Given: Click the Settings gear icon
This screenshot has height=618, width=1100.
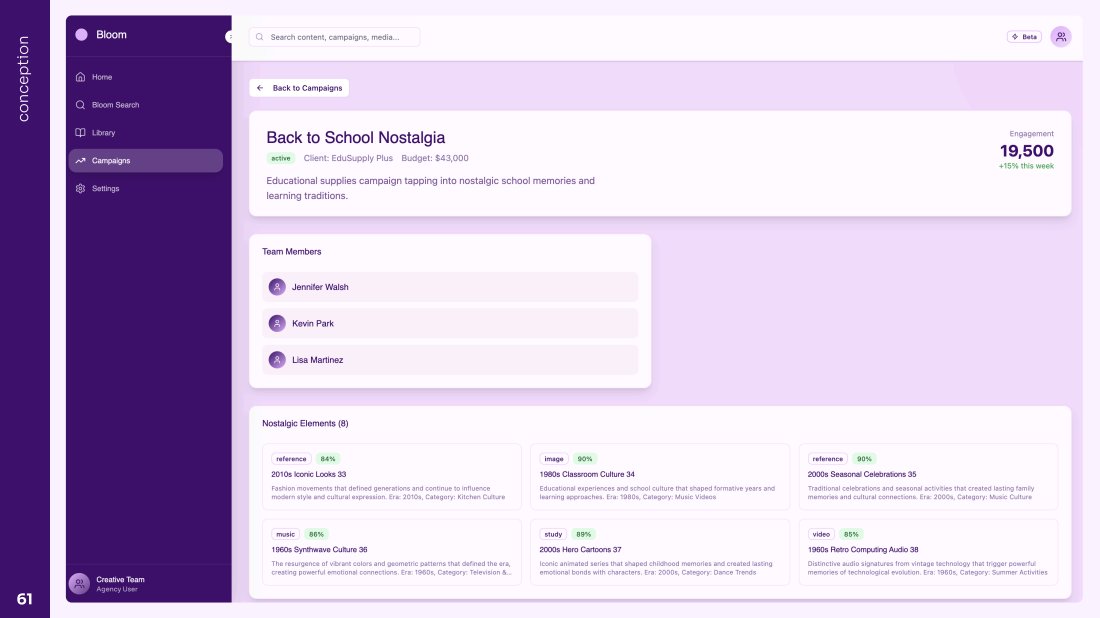Looking at the screenshot, I should (x=80, y=189).
